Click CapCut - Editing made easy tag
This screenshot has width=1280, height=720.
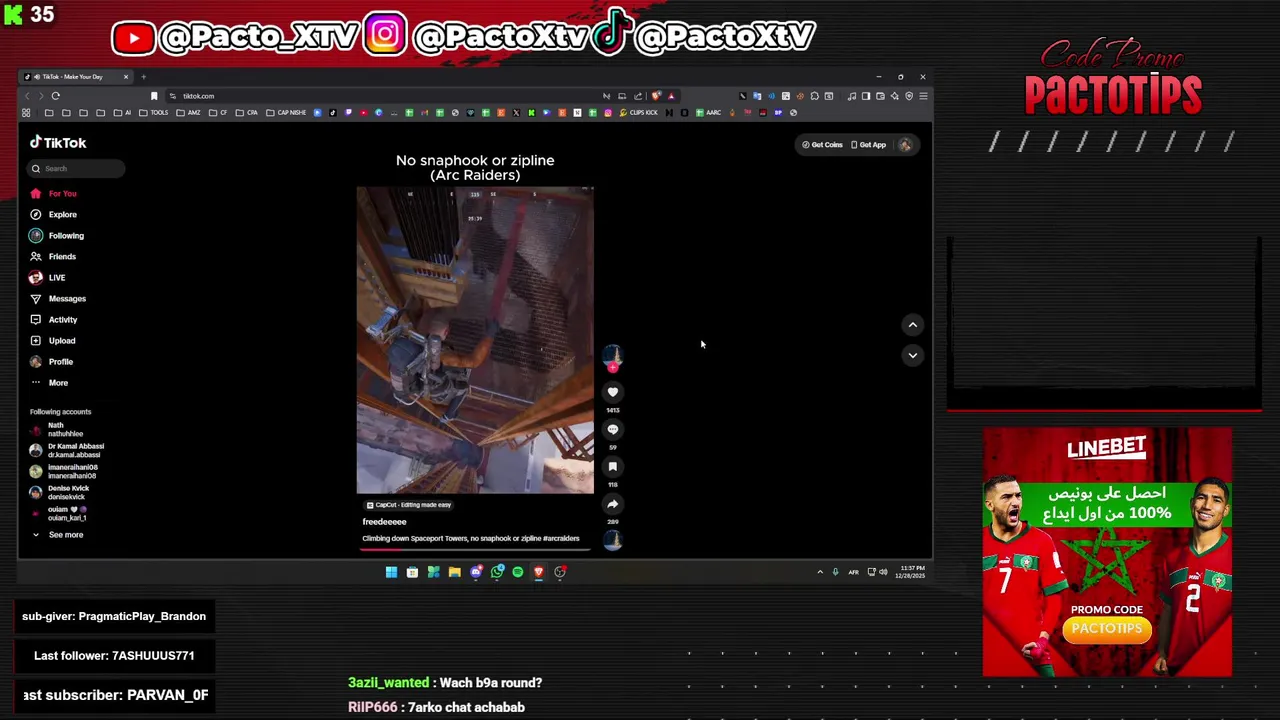click(x=408, y=505)
